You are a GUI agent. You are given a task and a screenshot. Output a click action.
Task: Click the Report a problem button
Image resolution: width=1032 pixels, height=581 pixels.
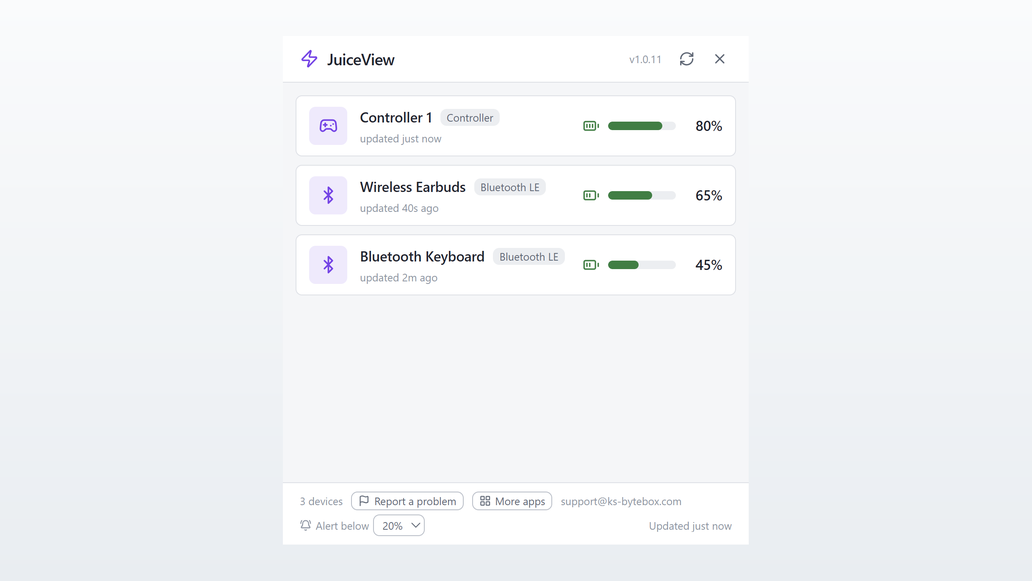click(x=407, y=501)
